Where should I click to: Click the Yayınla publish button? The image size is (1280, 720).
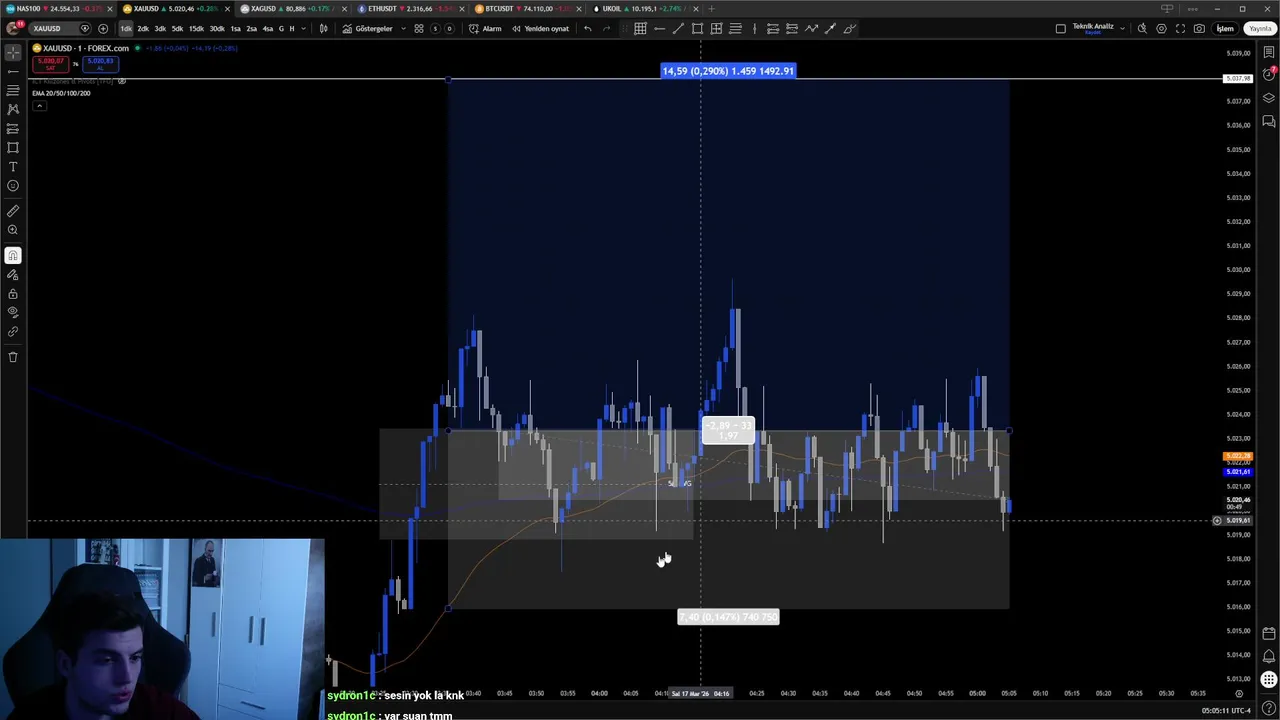click(1260, 28)
